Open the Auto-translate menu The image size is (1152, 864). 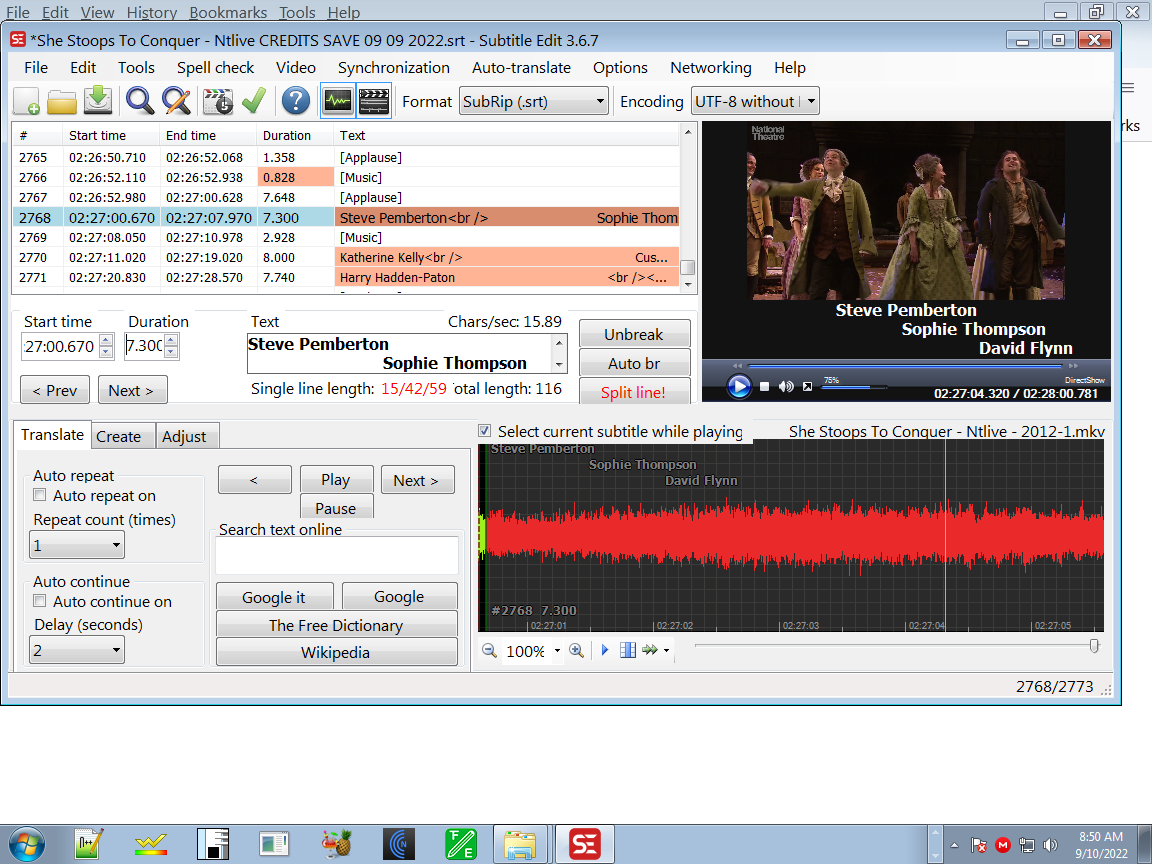pyautogui.click(x=521, y=68)
